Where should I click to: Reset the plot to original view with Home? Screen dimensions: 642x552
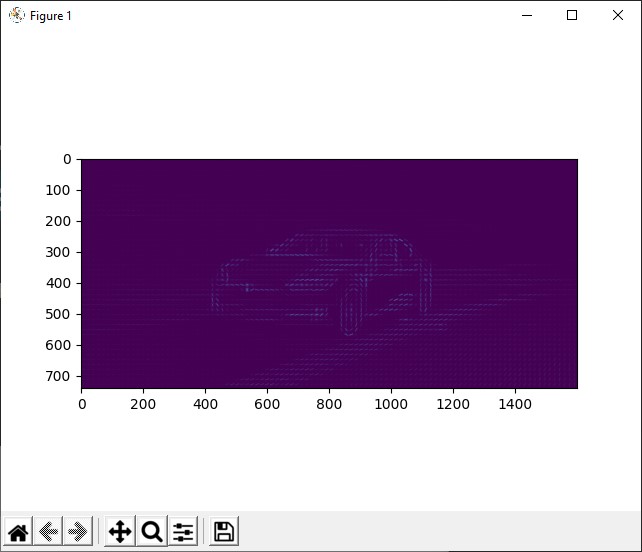click(18, 531)
